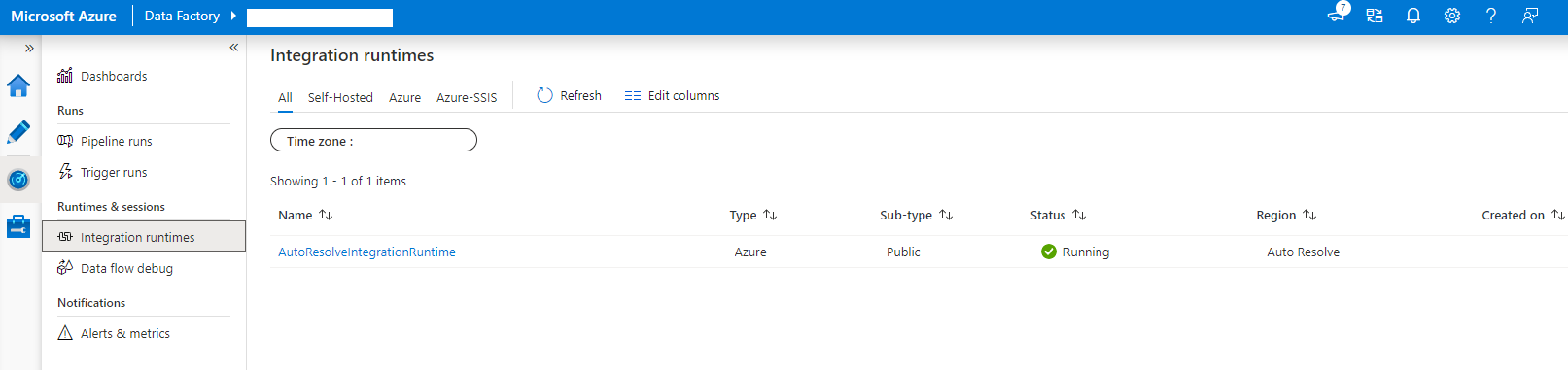Click the Dashboards chart icon
1568x370 pixels.
click(x=65, y=76)
